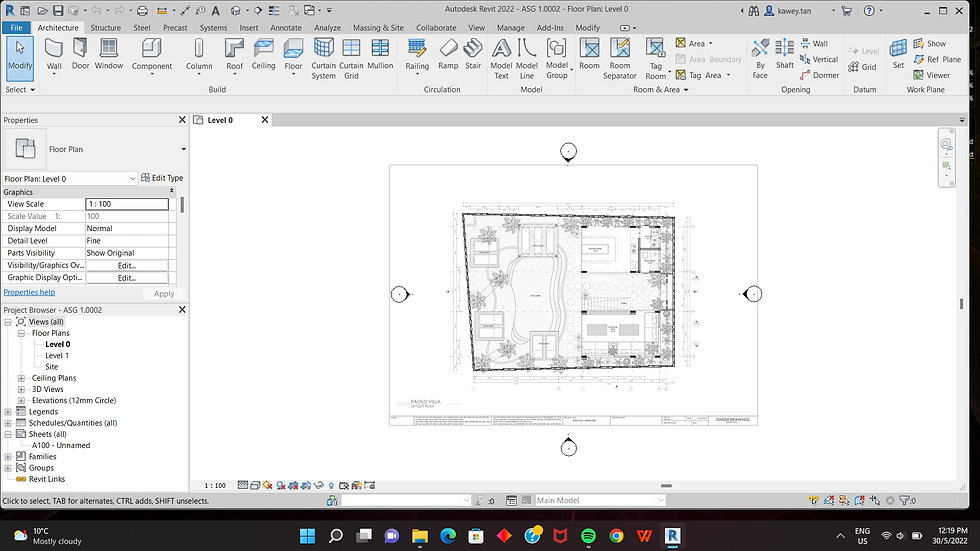Screen dimensions: 980x551
Task: Open the Massing & Site ribbon tab
Action: pos(378,27)
